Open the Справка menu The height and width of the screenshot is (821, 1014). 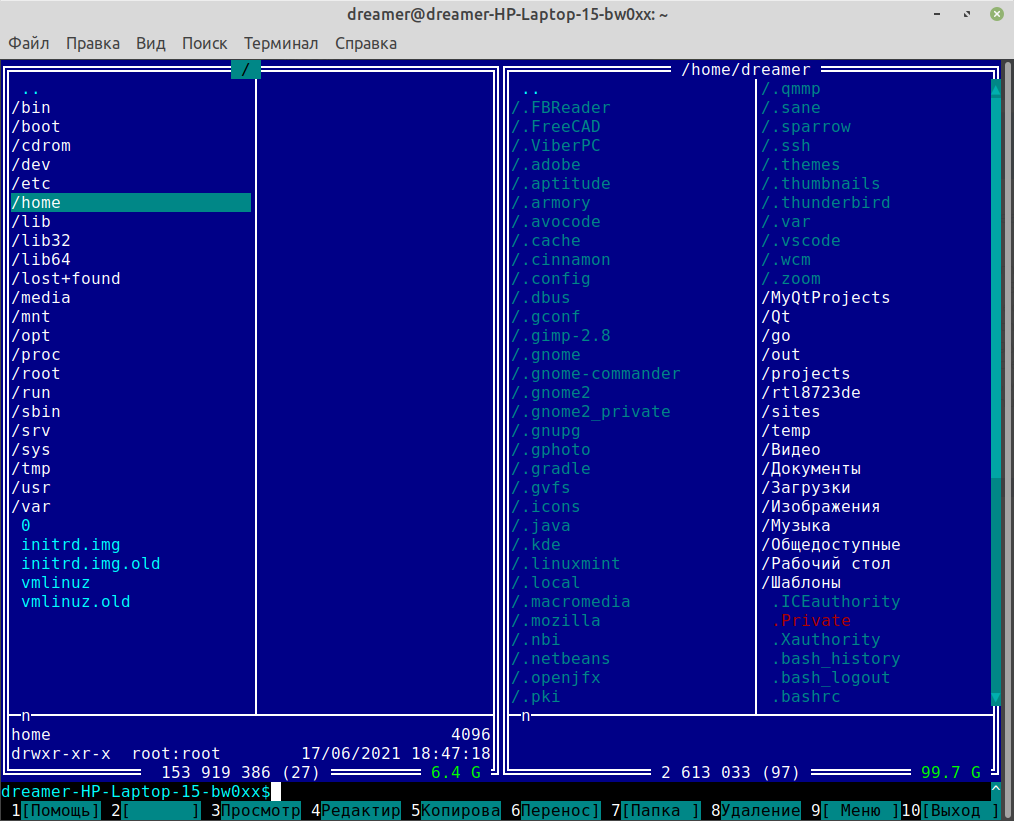click(x=366, y=43)
